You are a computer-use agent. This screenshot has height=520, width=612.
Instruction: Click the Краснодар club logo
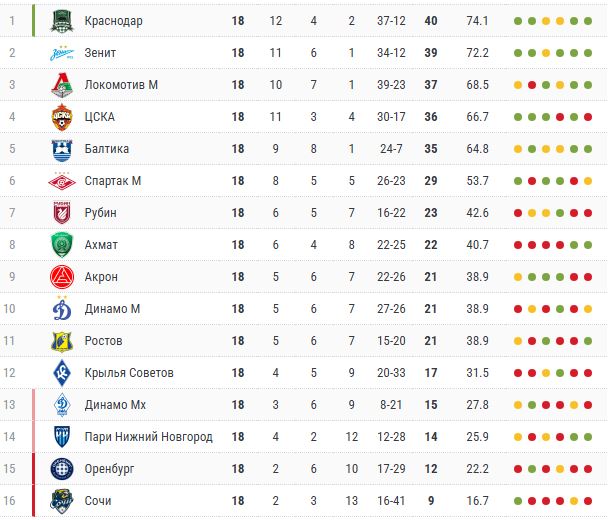[63, 20]
